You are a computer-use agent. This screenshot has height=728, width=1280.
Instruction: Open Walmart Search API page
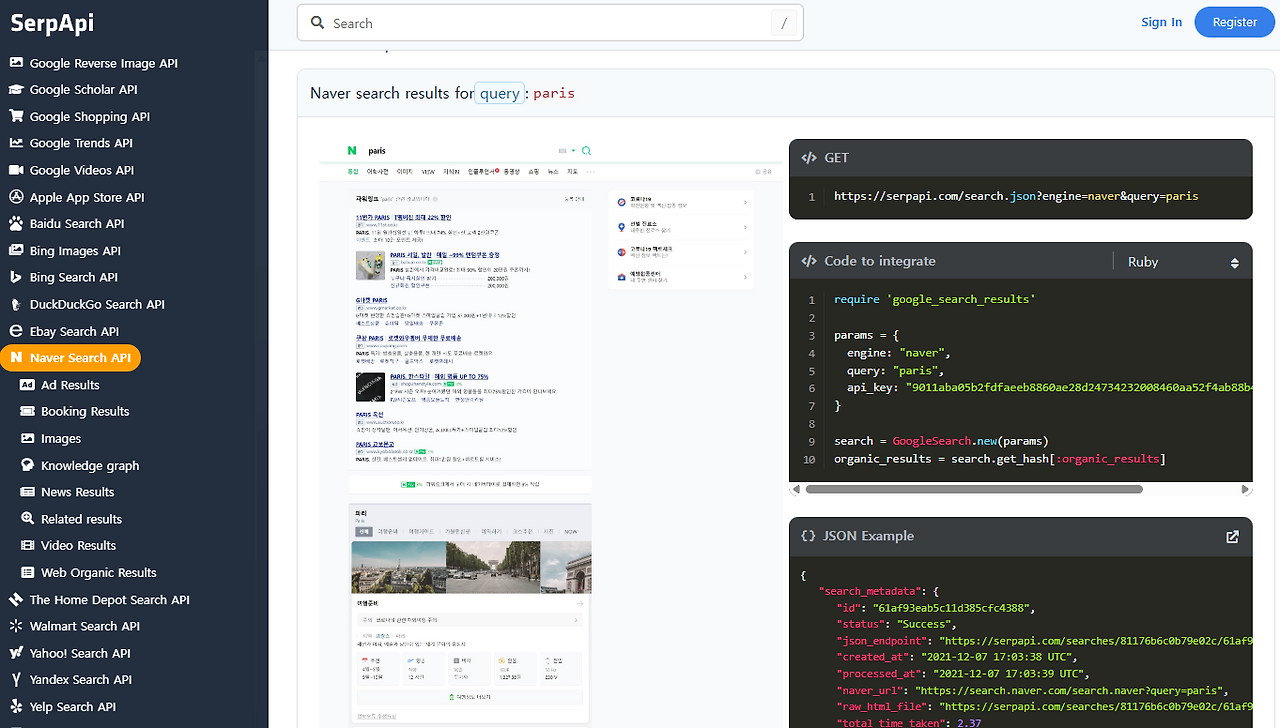coord(85,626)
